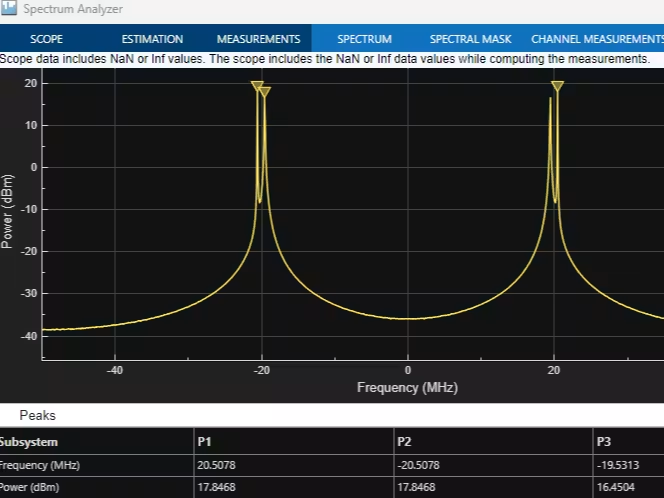Click P3 power value 16.4504
This screenshot has height=498, width=664.
pos(616,487)
